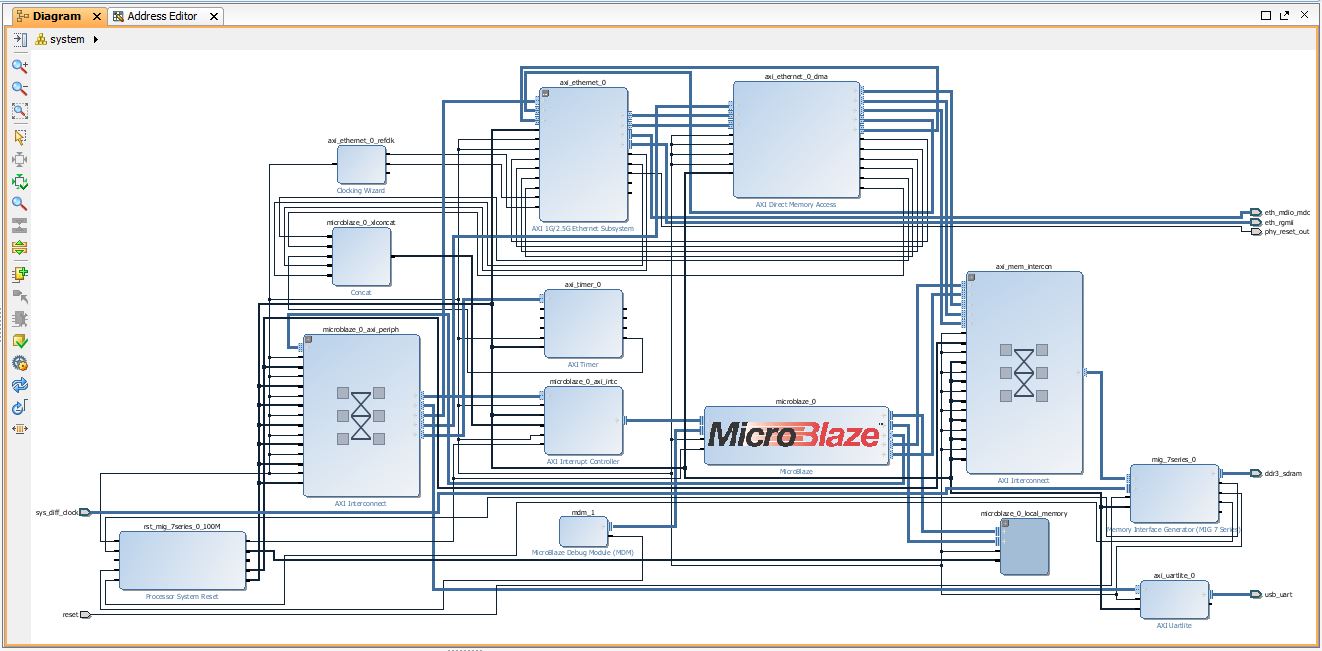Click the 'AXI Direct Memory Access' label
The height and width of the screenshot is (651, 1322).
pos(796,204)
